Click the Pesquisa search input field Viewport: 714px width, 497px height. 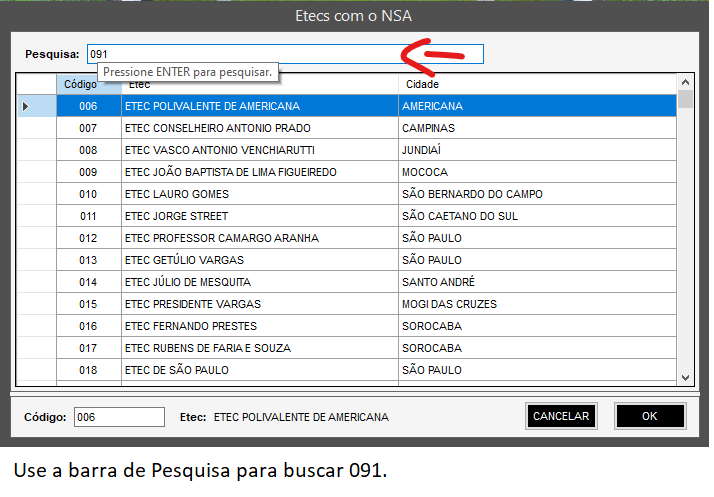click(x=285, y=54)
